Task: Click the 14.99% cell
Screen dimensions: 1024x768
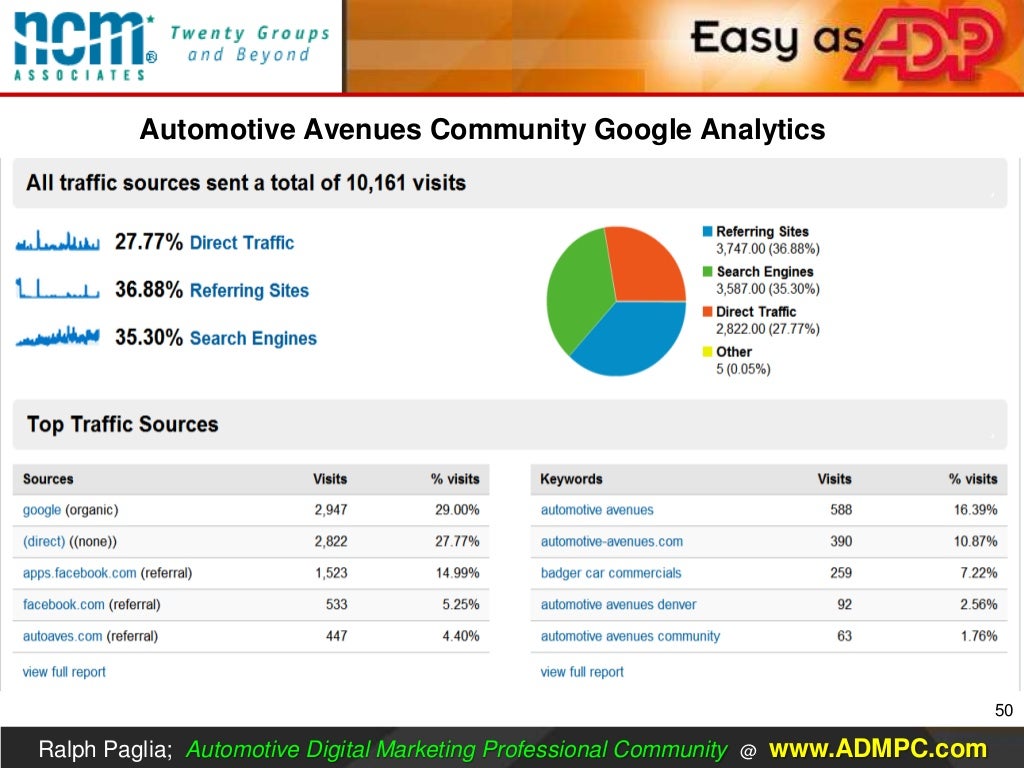Action: click(x=458, y=573)
